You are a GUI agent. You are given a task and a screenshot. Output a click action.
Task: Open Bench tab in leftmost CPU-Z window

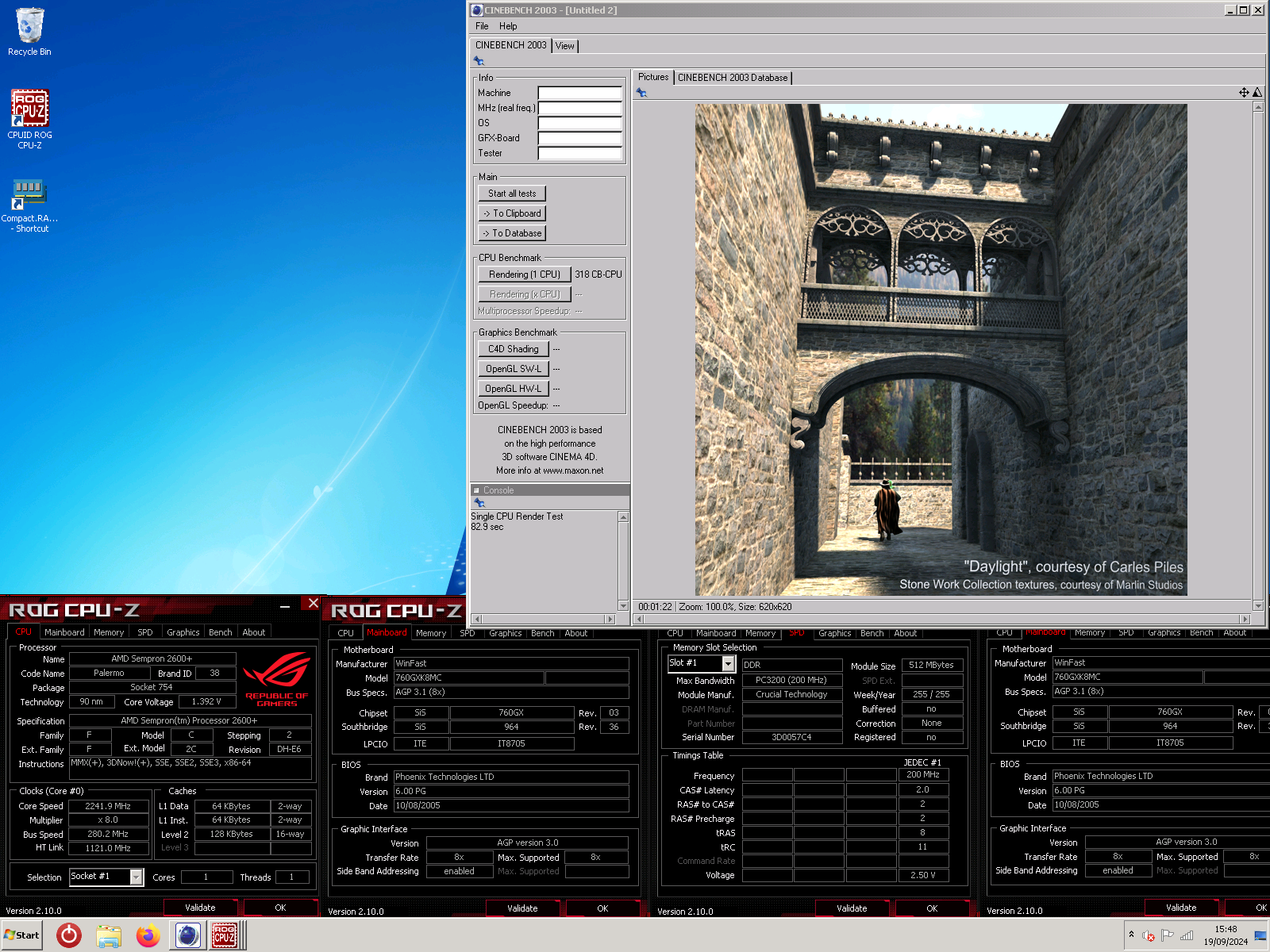(221, 632)
